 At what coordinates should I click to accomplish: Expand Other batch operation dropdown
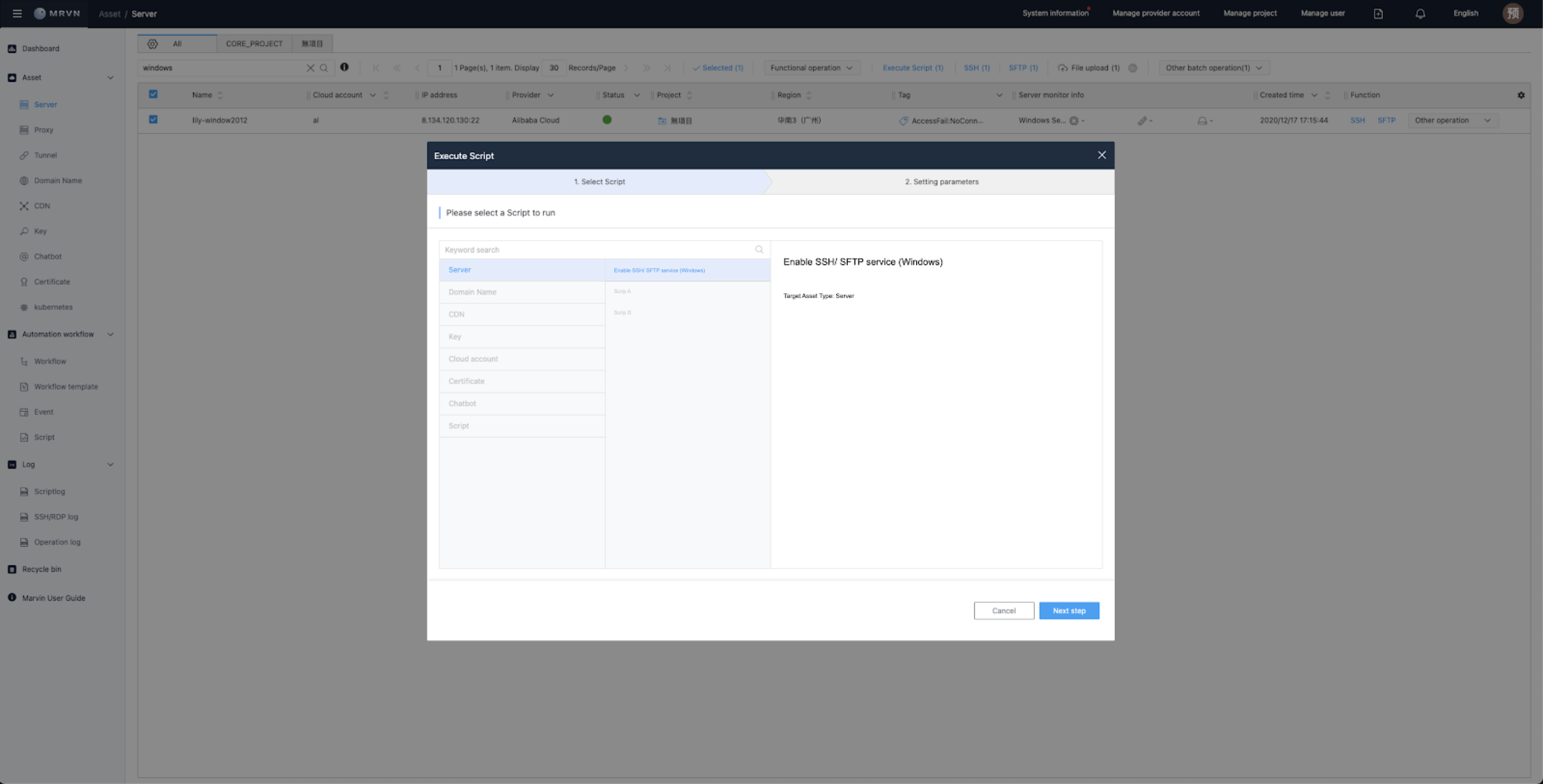pos(1213,68)
